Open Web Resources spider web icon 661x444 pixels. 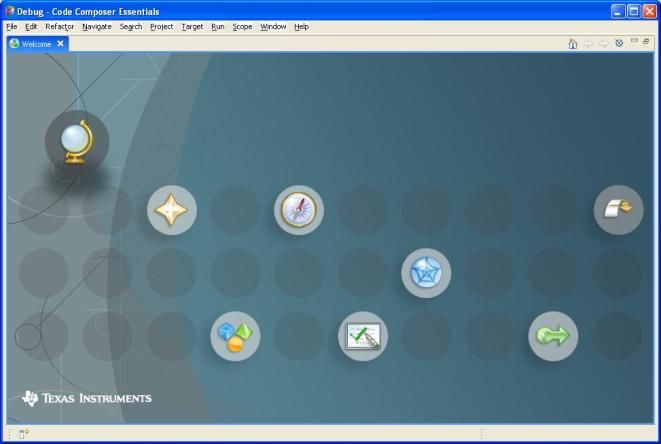click(426, 273)
